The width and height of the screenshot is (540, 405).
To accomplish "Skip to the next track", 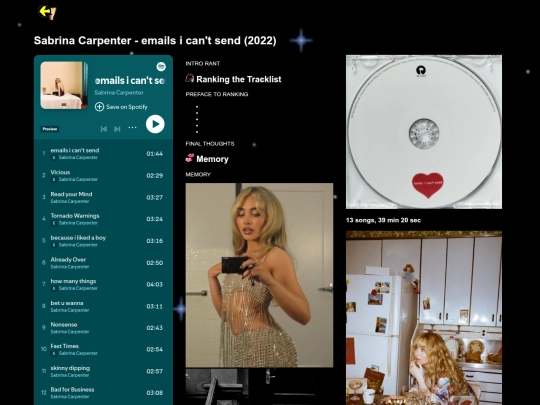I will pos(117,129).
